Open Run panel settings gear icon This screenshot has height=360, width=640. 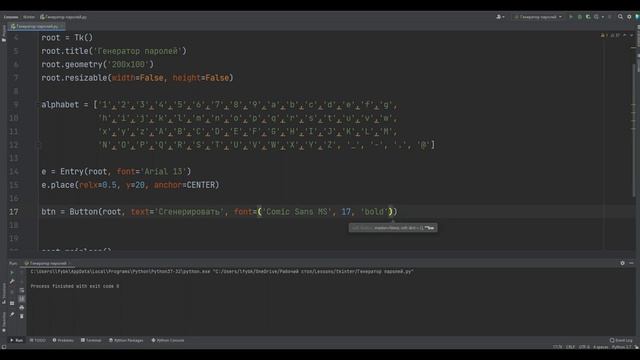pyautogui.click(x=622, y=263)
